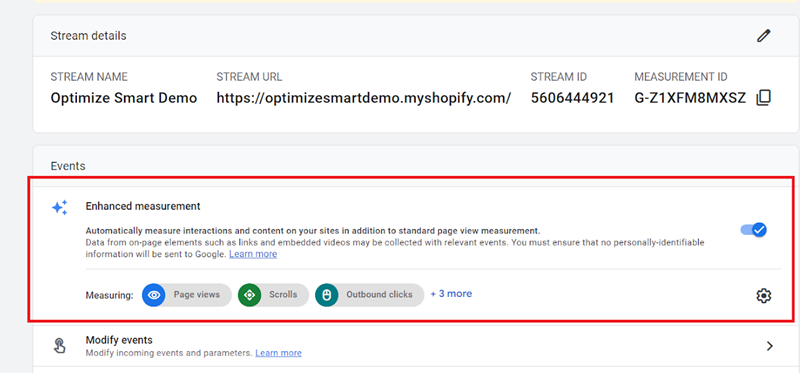
Task: Select the Scrolls chip label
Action: pyautogui.click(x=283, y=294)
